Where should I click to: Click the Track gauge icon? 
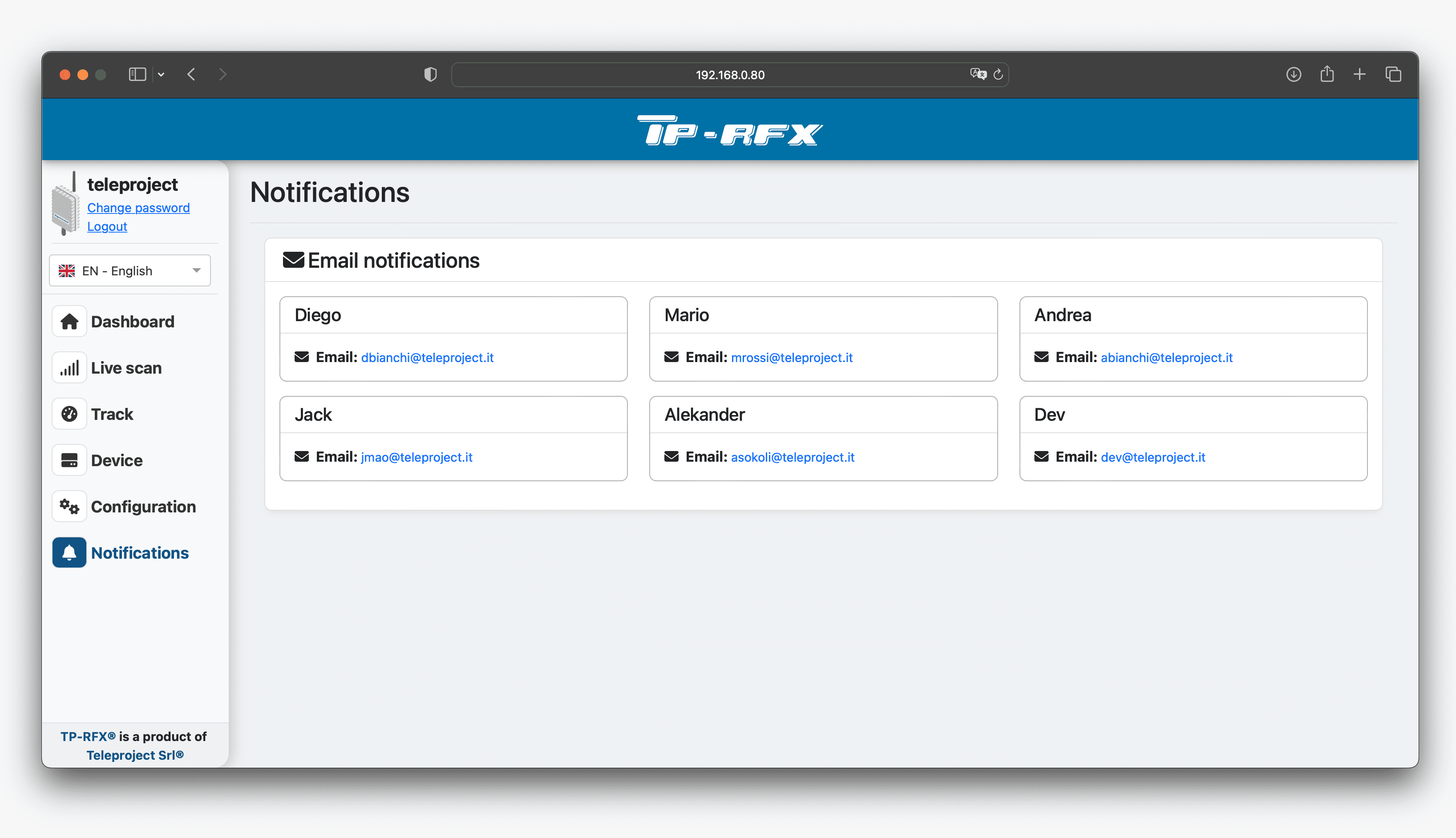[x=69, y=414]
